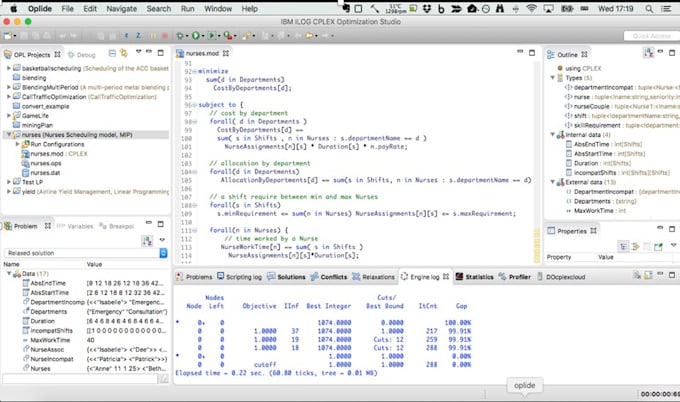Open the DOcplexcloud tab

tap(561, 277)
